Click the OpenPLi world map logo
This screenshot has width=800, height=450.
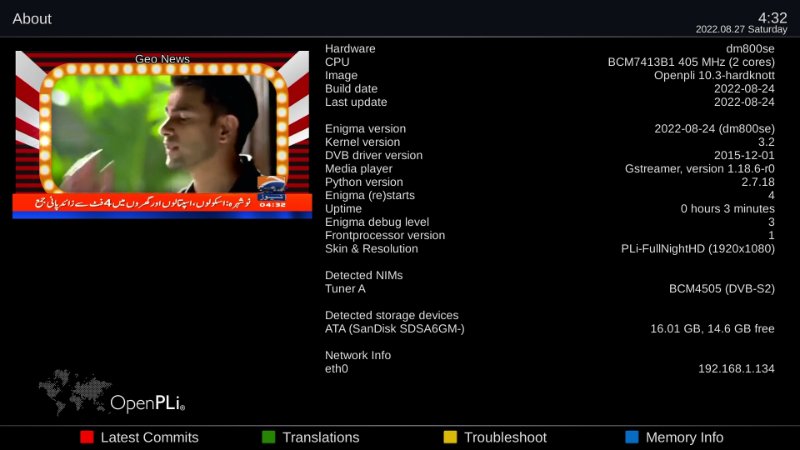74,392
